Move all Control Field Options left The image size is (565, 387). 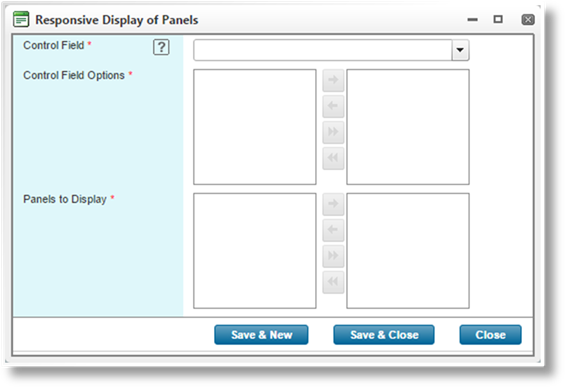(333, 158)
